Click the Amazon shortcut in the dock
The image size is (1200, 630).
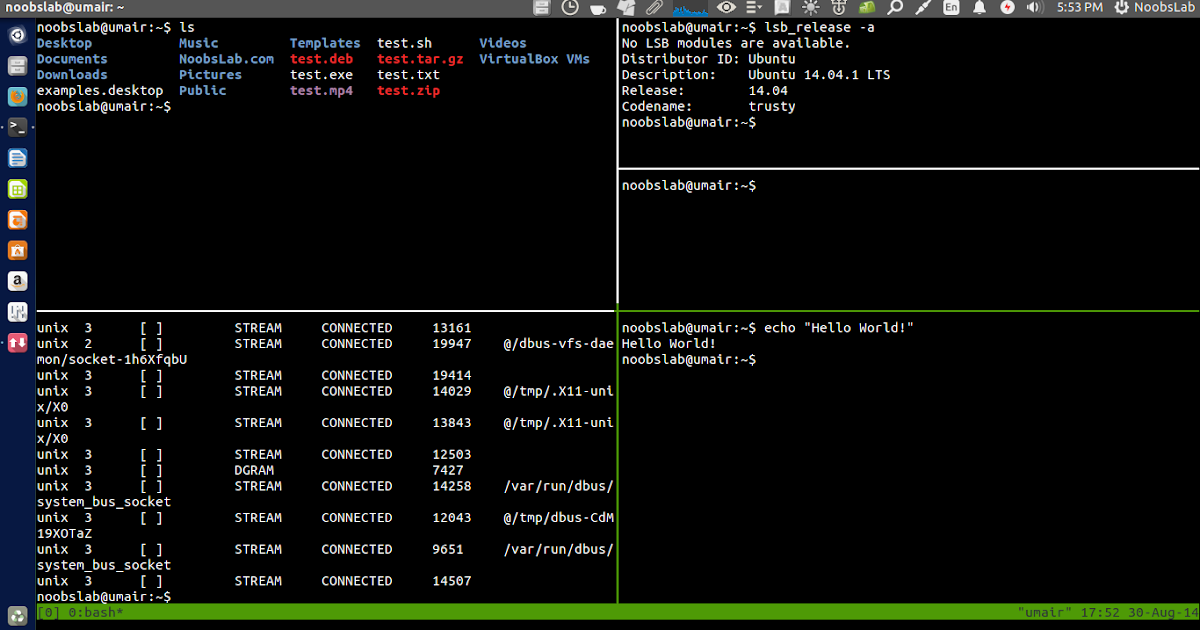click(x=17, y=281)
